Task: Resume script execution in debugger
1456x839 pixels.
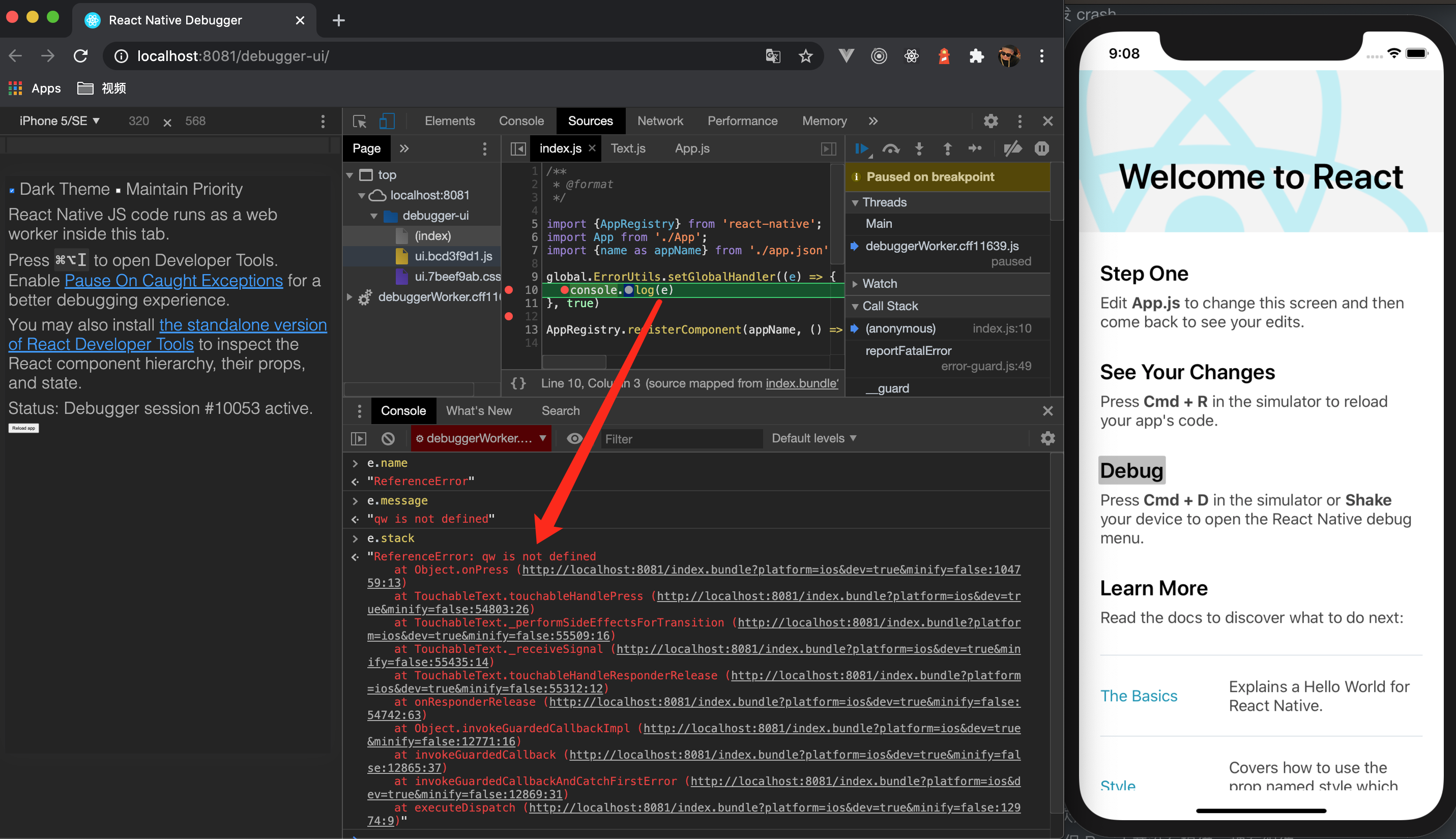Action: click(862, 148)
